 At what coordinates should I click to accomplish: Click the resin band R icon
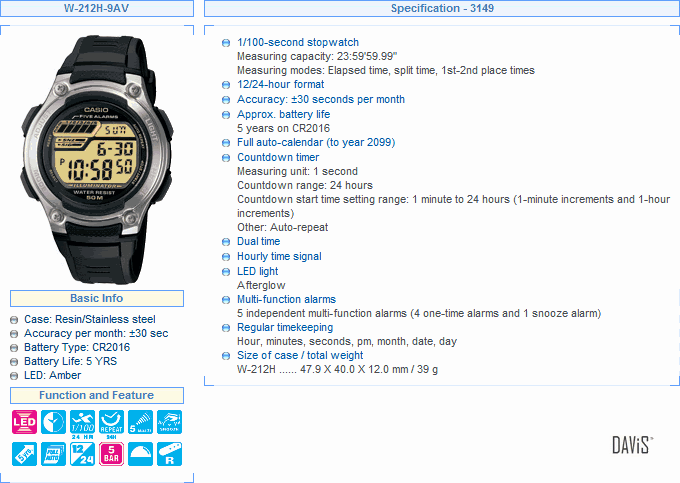point(170,454)
